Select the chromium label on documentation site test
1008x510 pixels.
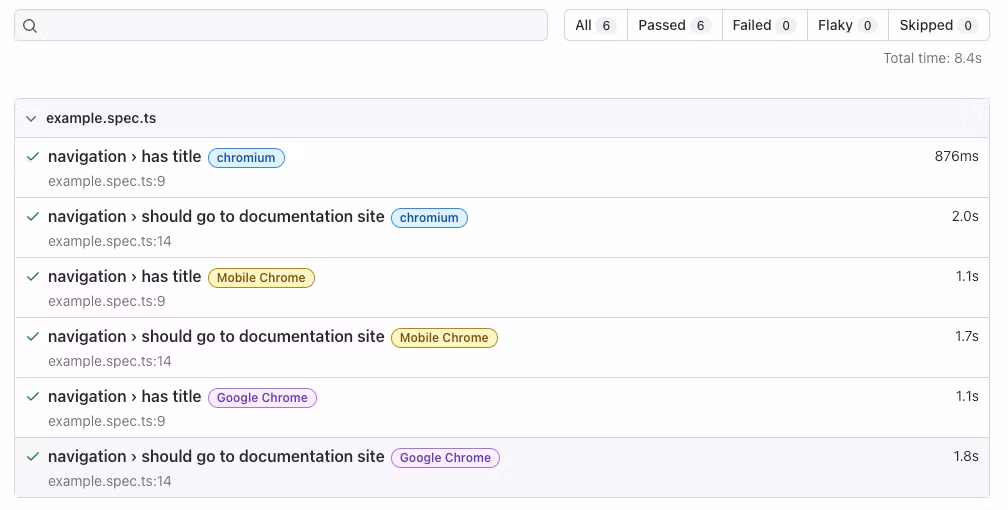click(429, 217)
